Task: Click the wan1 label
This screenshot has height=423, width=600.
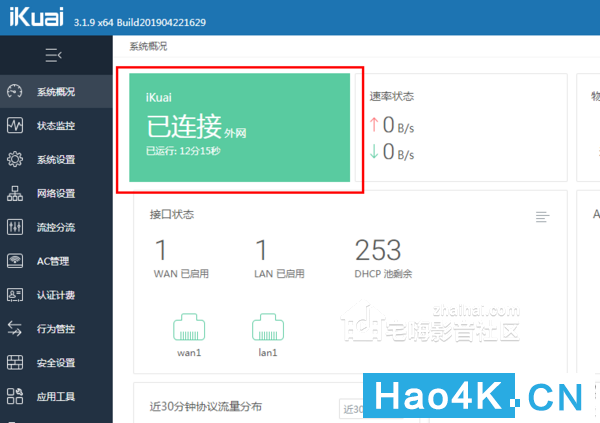Action: pyautogui.click(x=189, y=353)
